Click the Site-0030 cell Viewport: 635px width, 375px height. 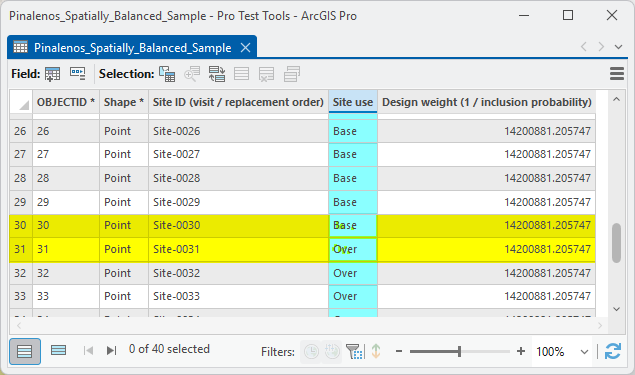[x=238, y=225]
